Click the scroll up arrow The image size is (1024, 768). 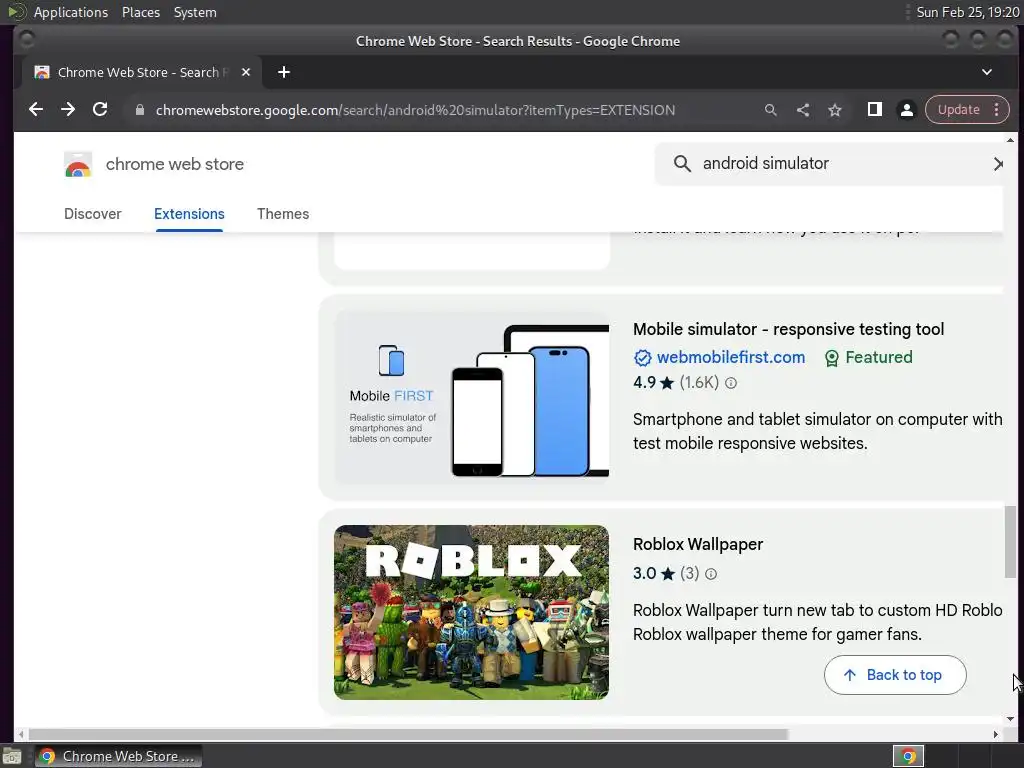pyautogui.click(x=1010, y=140)
